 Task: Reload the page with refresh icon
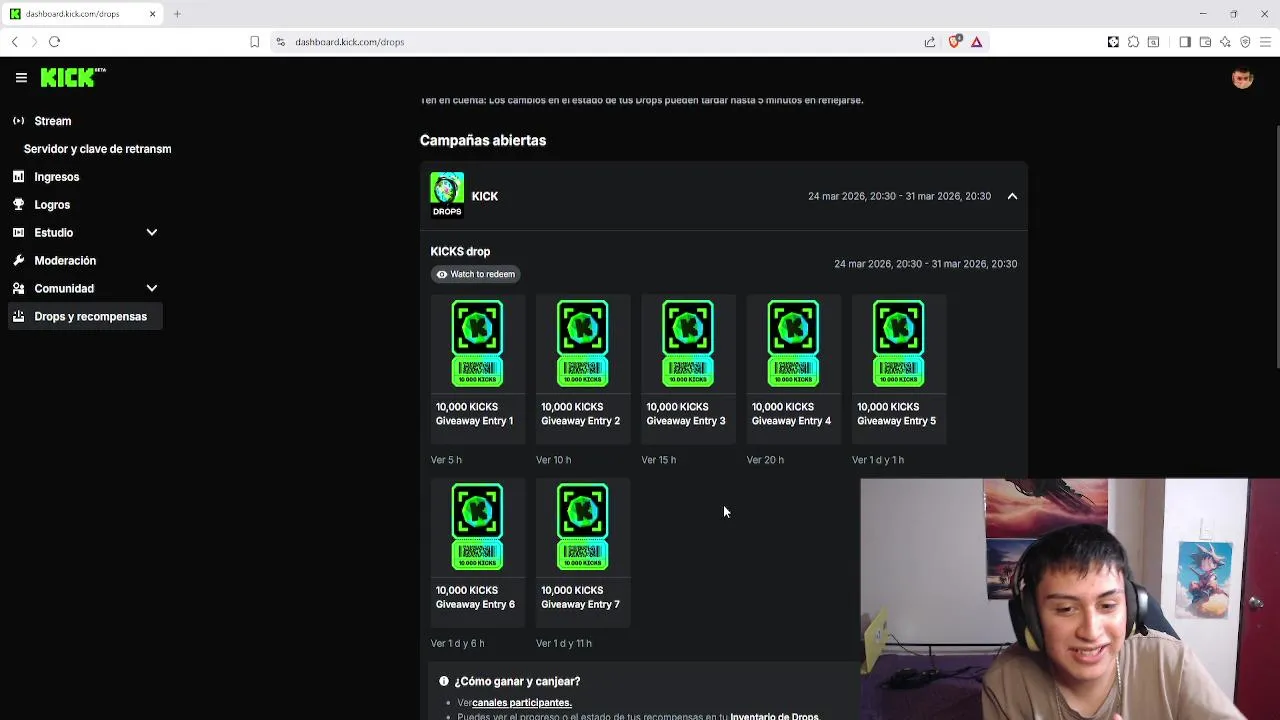pos(55,42)
